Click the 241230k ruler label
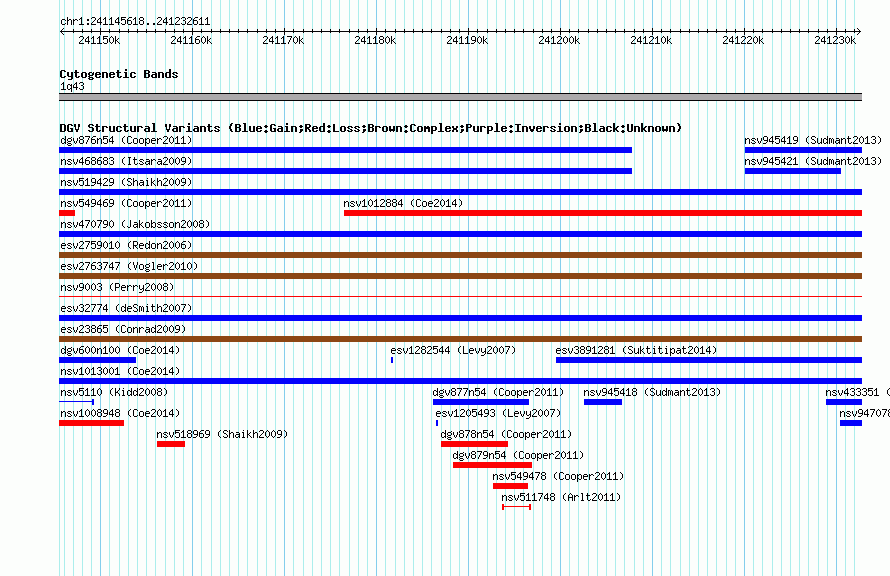 (835, 40)
